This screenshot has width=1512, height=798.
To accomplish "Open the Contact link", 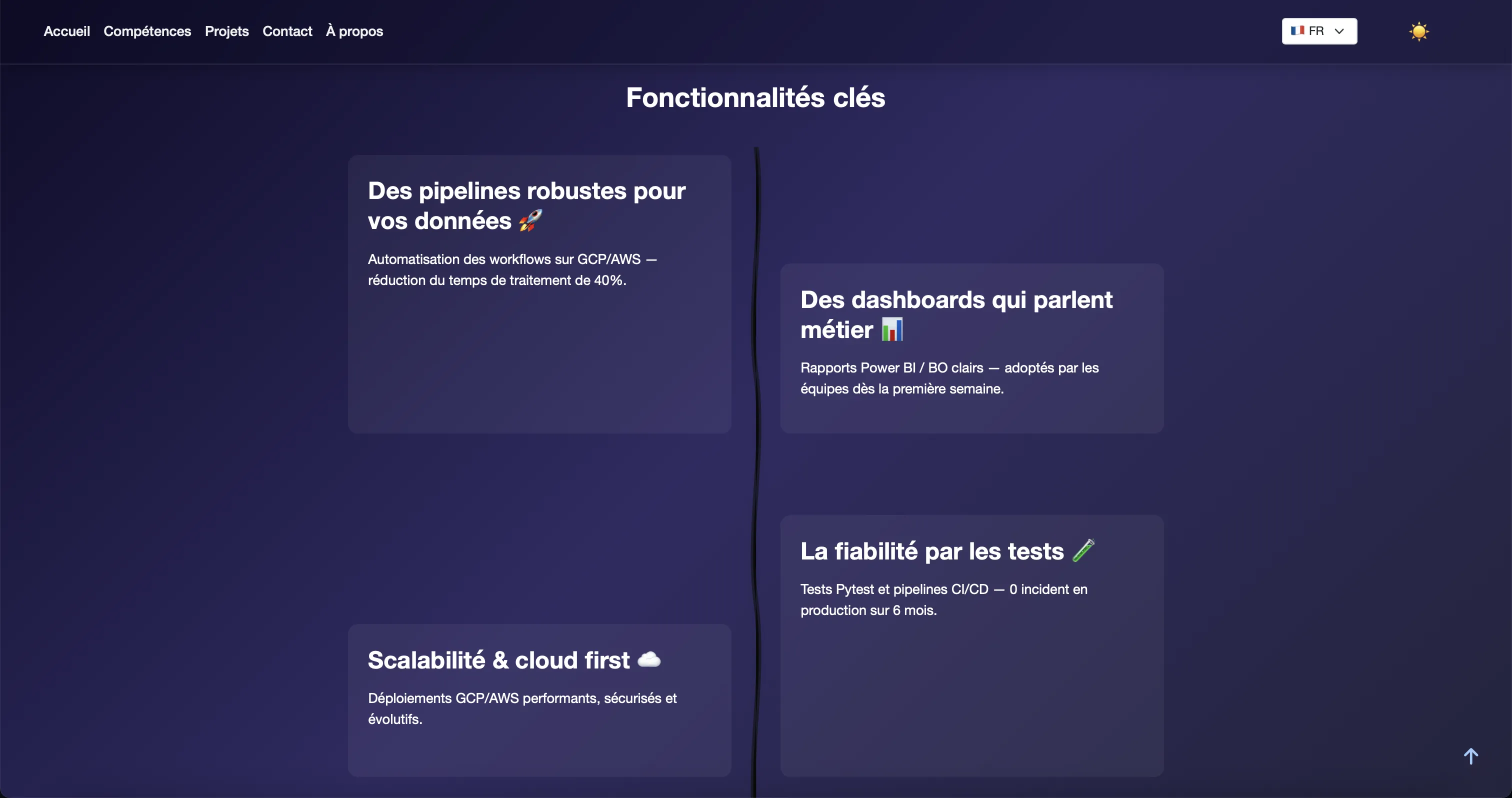I will click(x=287, y=31).
